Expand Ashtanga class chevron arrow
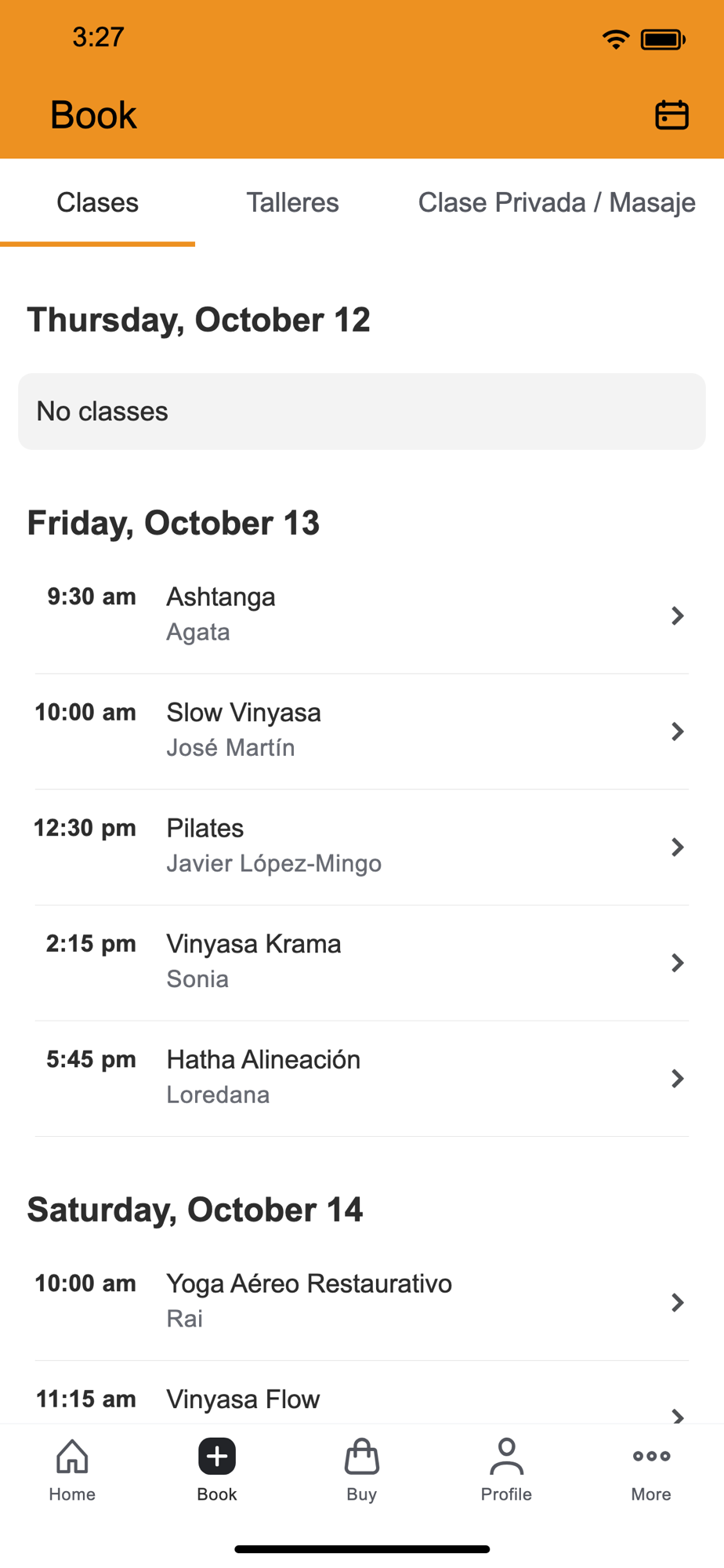Viewport: 724px width, 1568px height. point(678,615)
